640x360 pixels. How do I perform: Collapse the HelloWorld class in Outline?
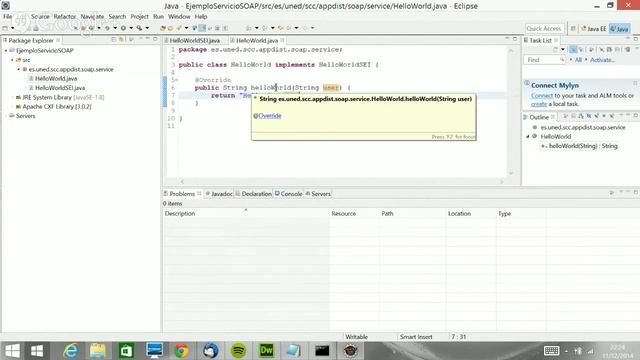tap(528, 137)
